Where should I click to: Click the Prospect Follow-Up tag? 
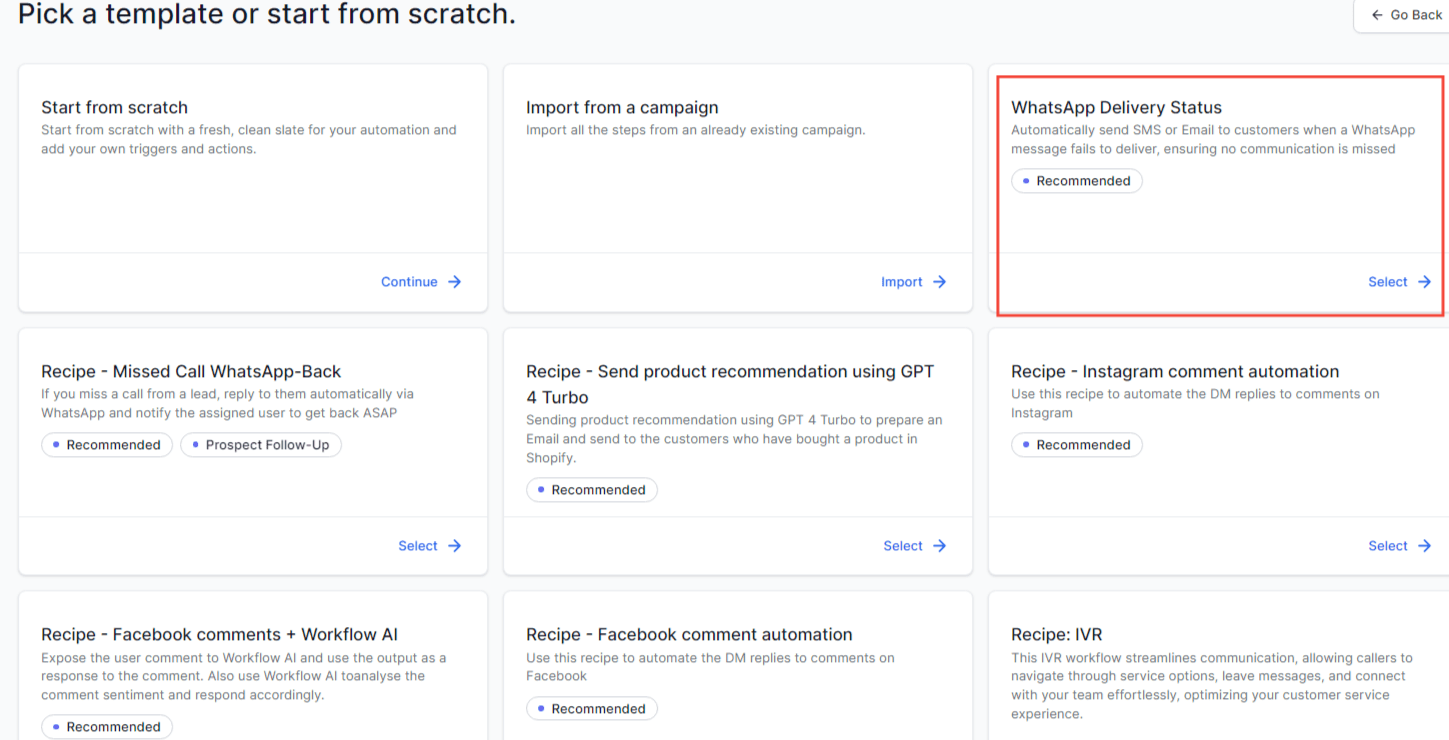click(260, 445)
